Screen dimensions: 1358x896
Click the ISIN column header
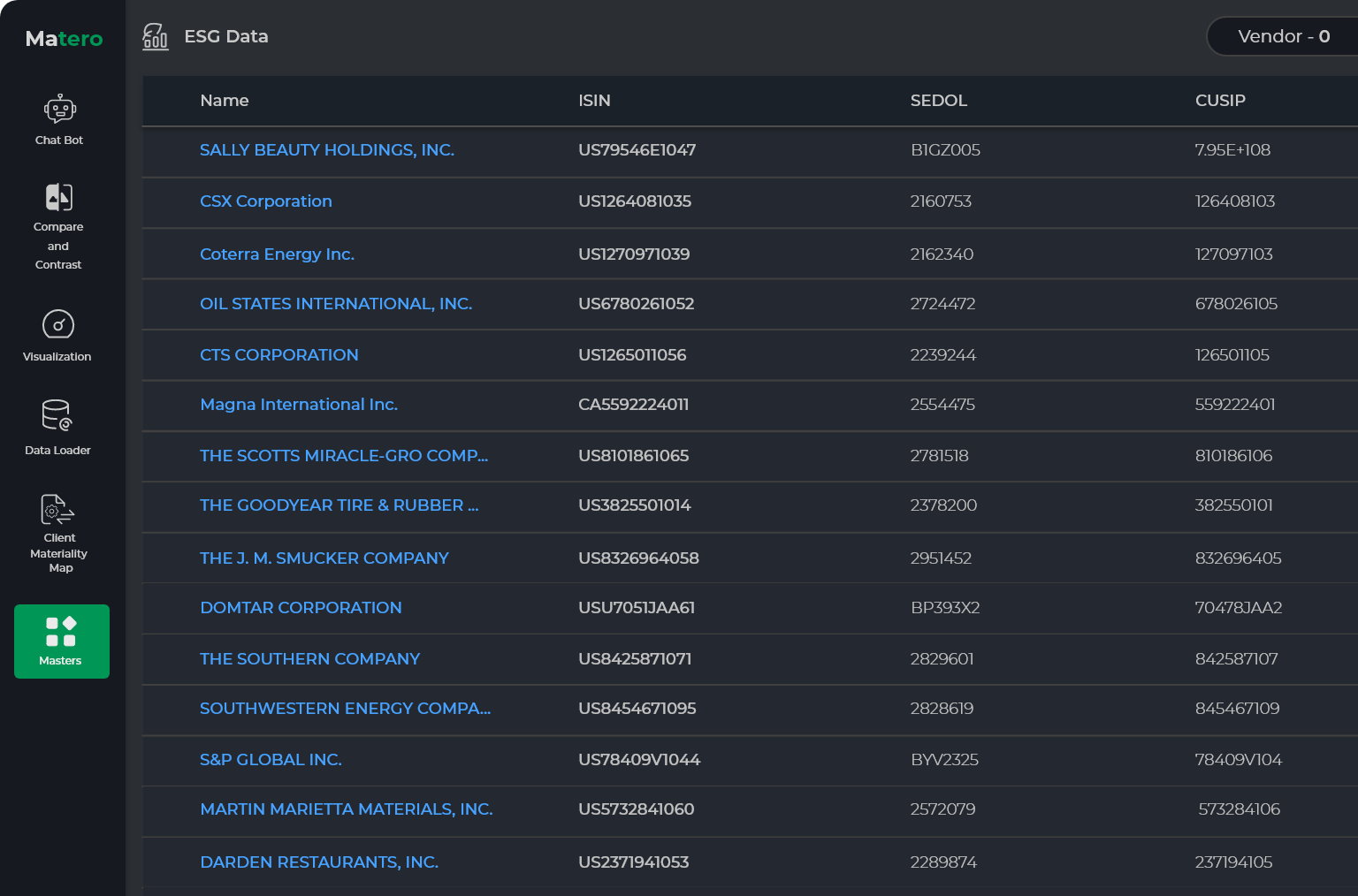click(x=594, y=101)
